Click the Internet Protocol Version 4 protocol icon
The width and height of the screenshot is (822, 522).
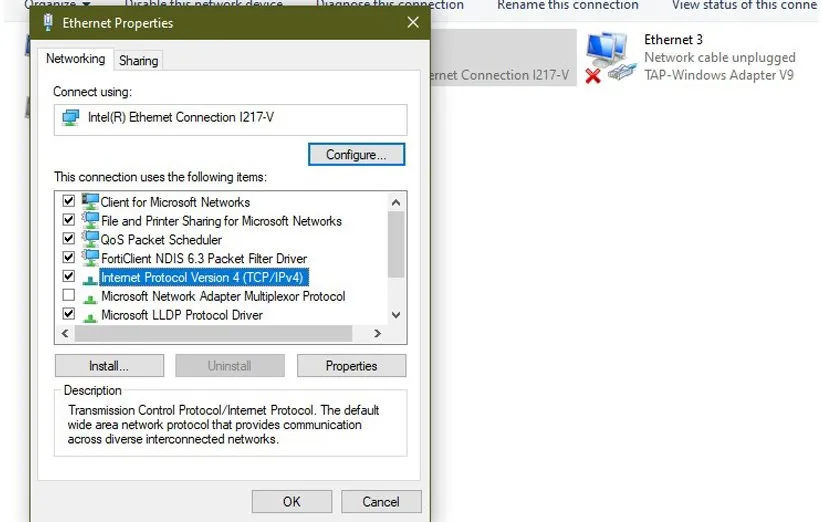(x=90, y=279)
